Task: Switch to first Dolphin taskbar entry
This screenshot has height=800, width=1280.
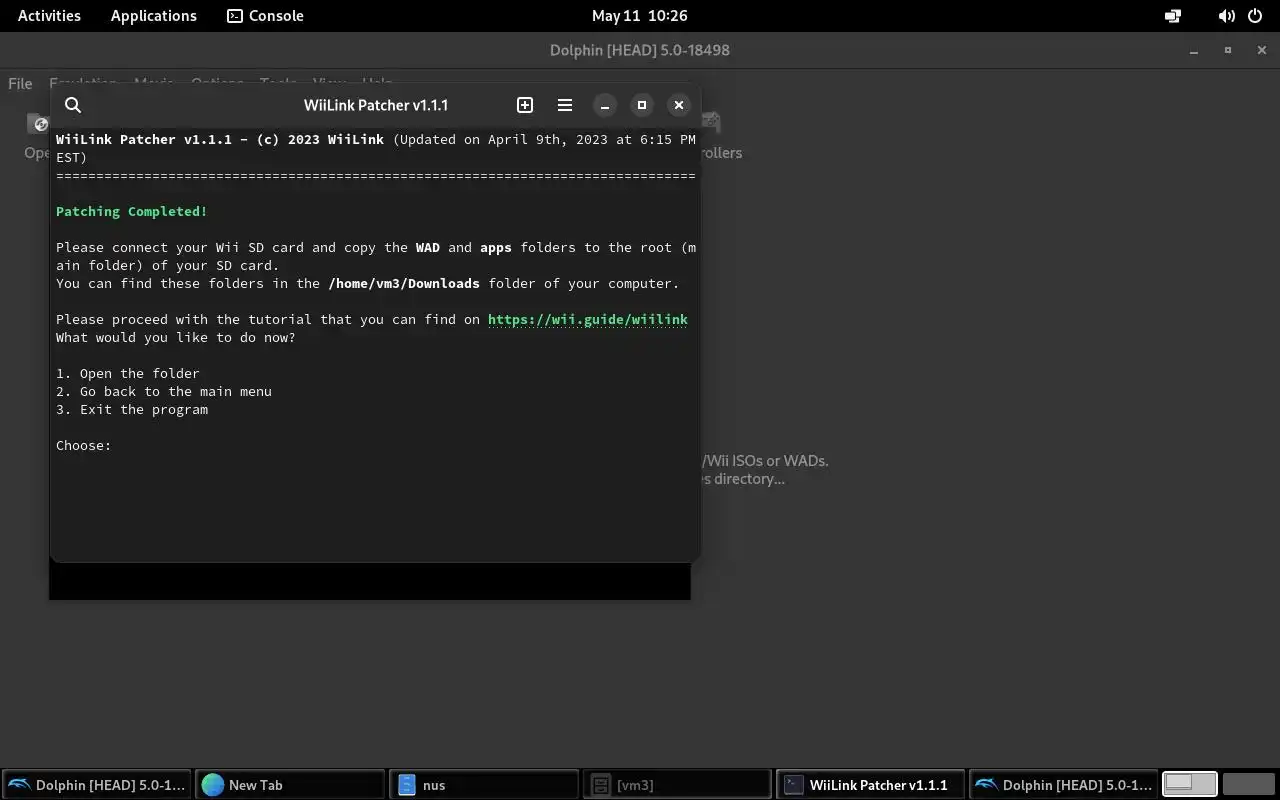Action: tap(96, 785)
